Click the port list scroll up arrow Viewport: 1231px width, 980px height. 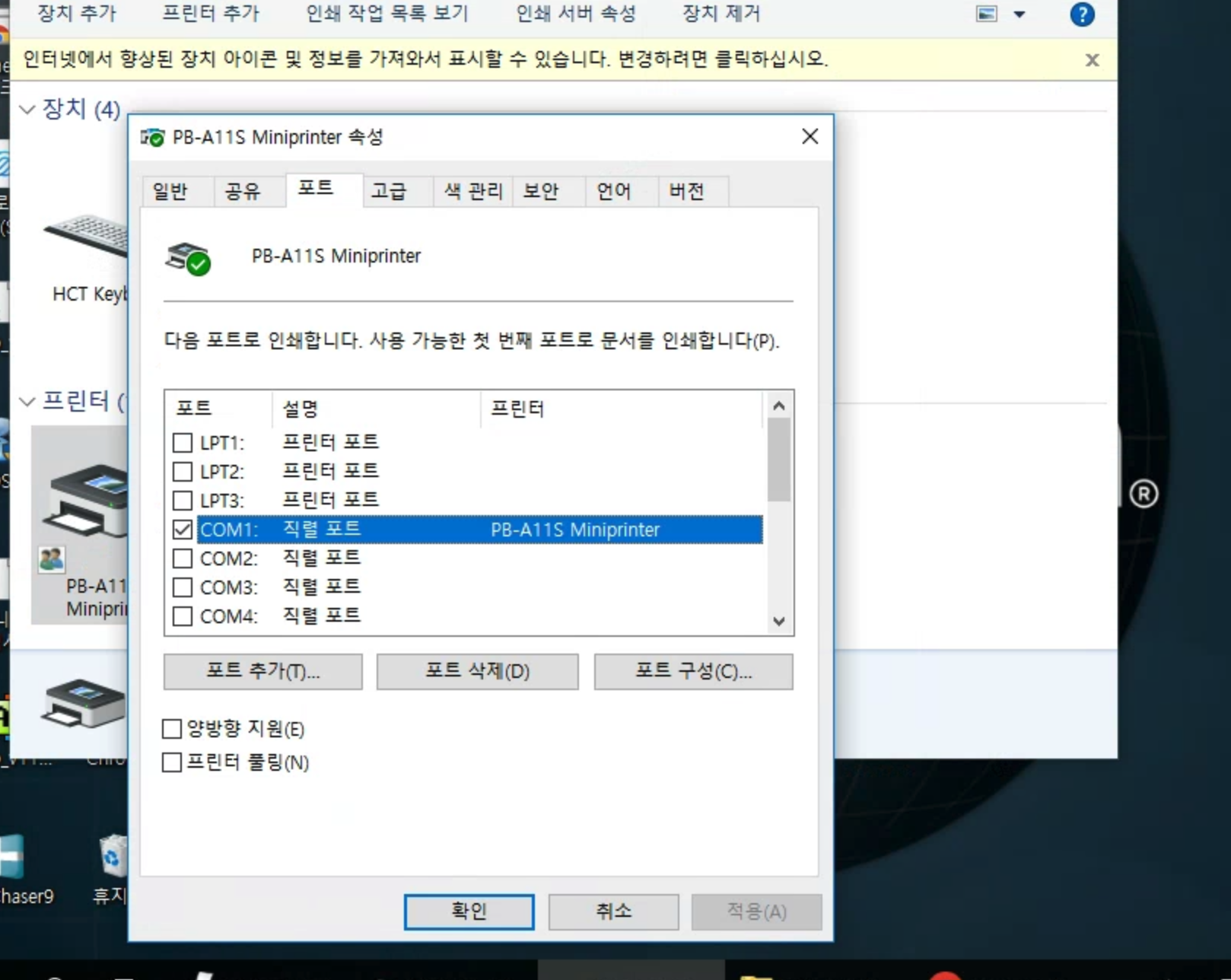pos(778,406)
